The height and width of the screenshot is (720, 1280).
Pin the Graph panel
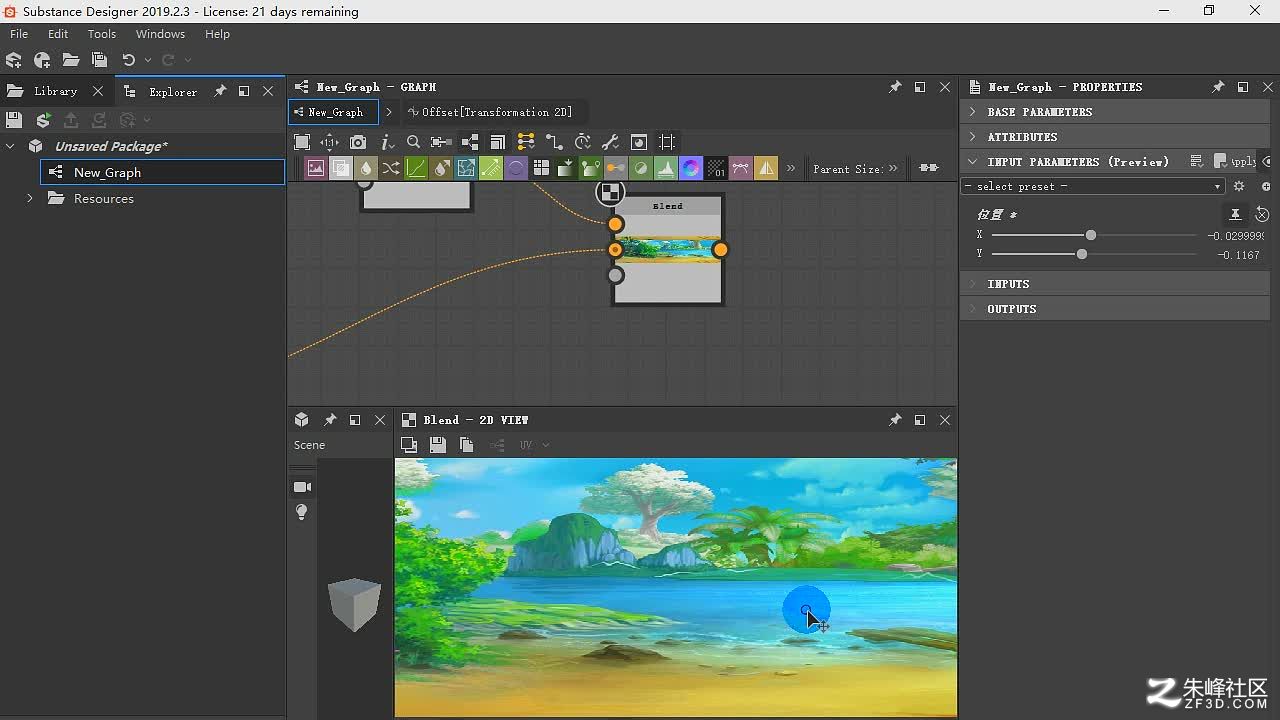click(x=895, y=87)
